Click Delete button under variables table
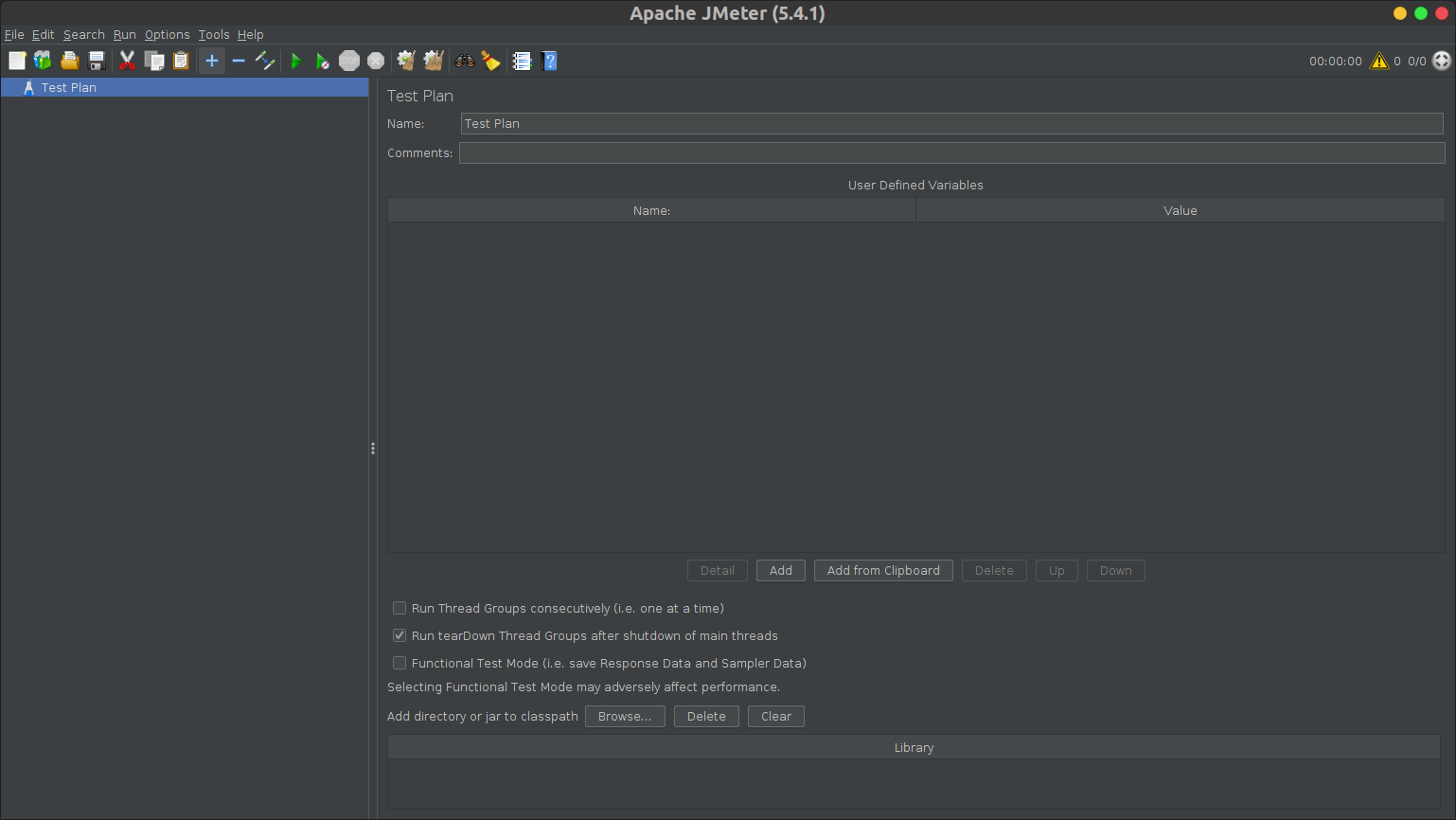Viewport: 1456px width, 820px height. [994, 570]
